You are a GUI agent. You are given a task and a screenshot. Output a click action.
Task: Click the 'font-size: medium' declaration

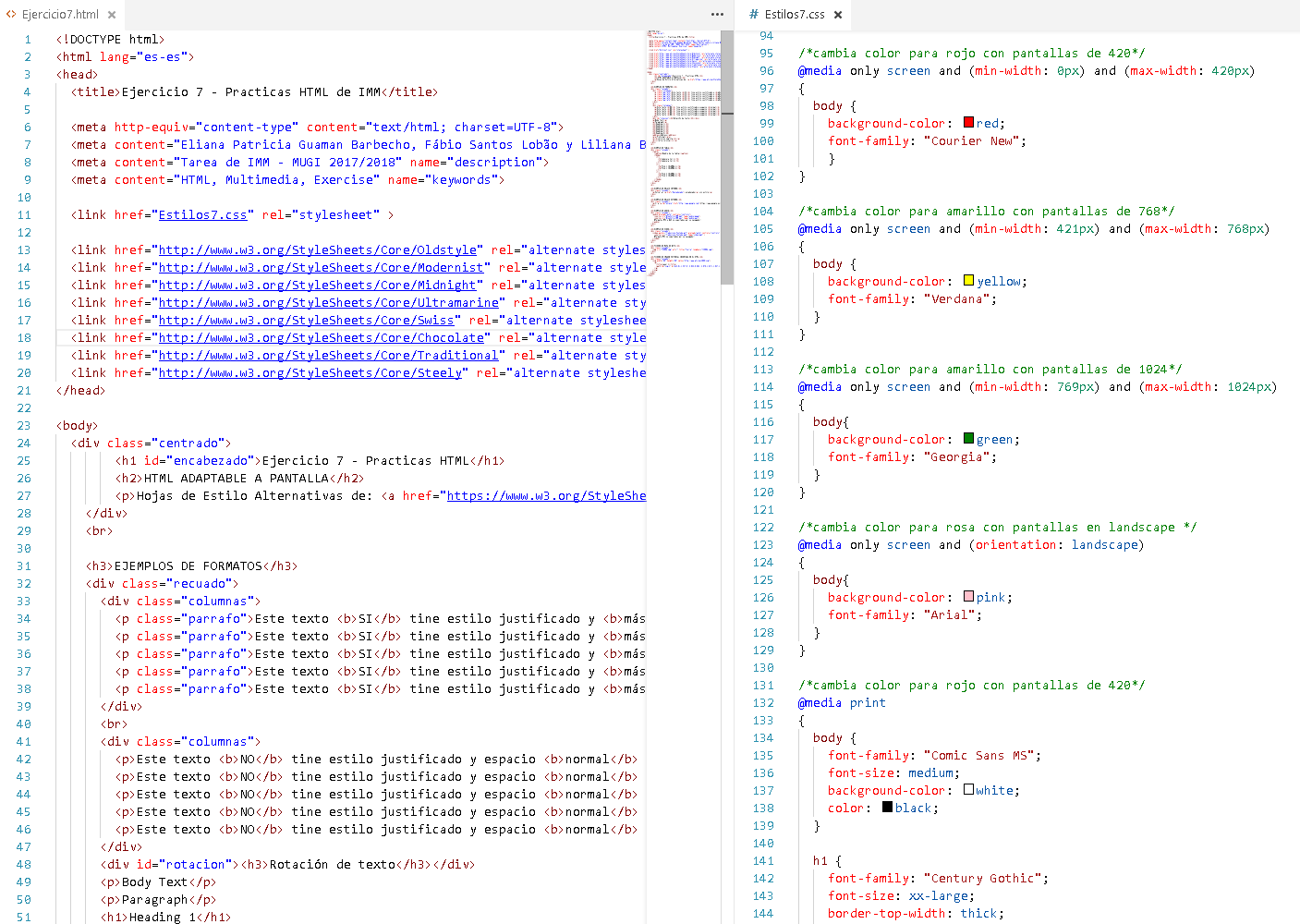(x=893, y=773)
